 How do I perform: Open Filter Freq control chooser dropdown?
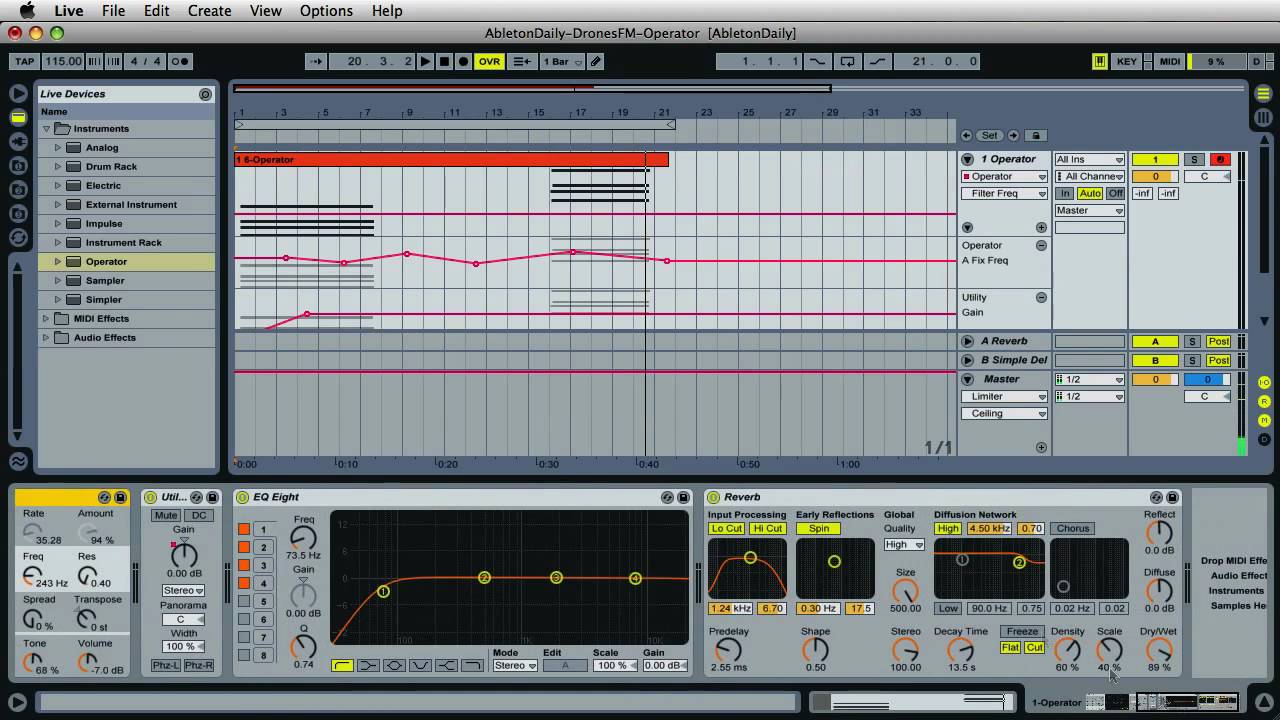click(x=1004, y=194)
